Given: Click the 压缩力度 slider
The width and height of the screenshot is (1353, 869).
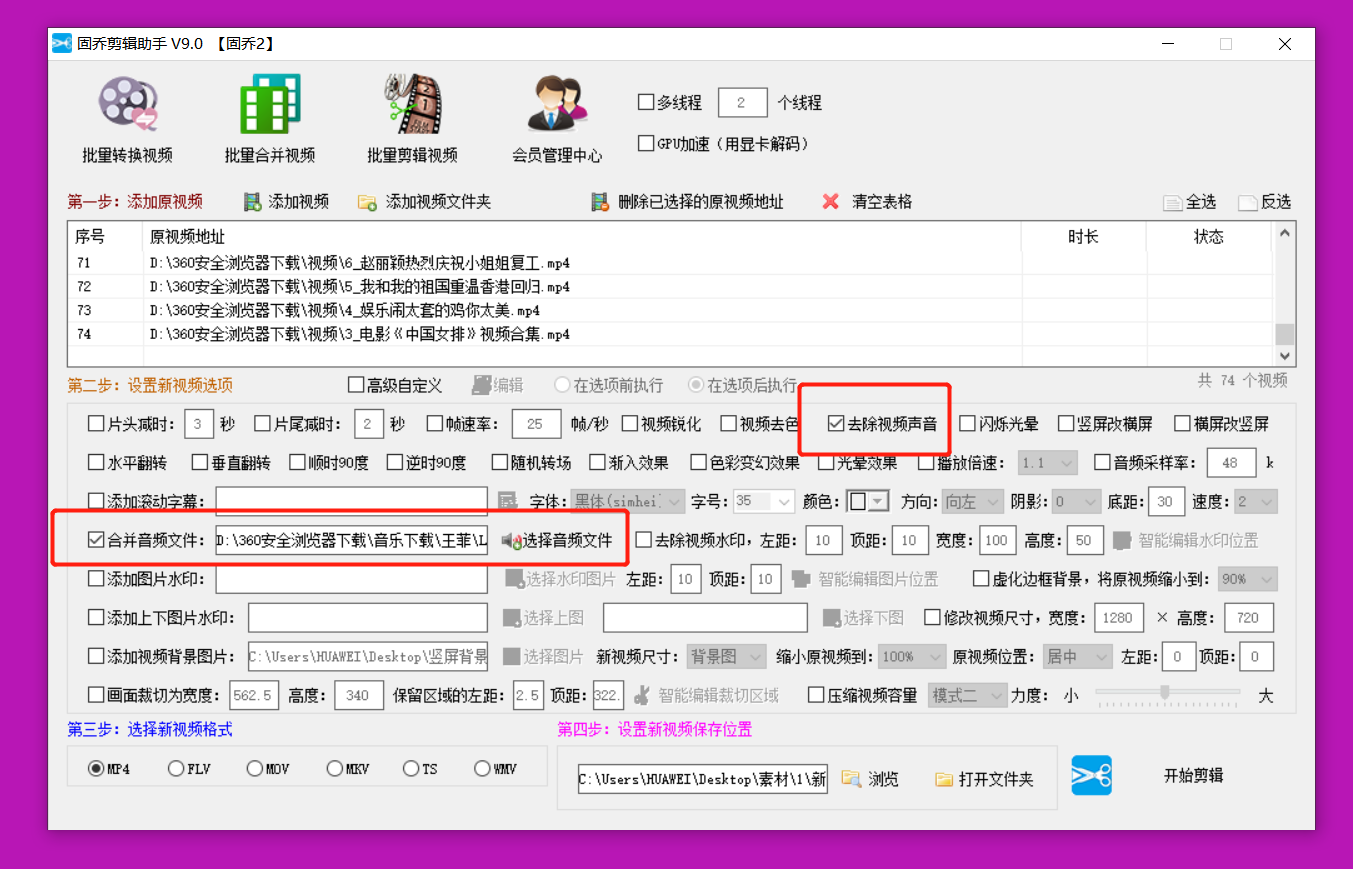Looking at the screenshot, I should 1167,694.
